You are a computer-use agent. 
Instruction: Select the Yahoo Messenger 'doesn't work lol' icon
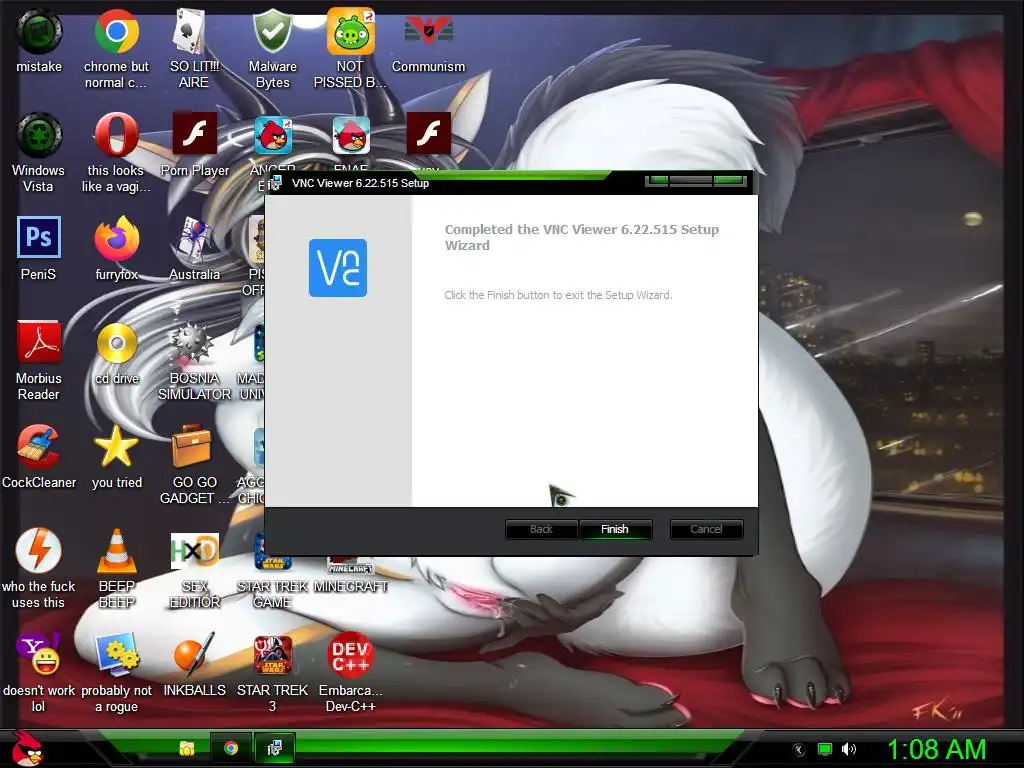[39, 654]
